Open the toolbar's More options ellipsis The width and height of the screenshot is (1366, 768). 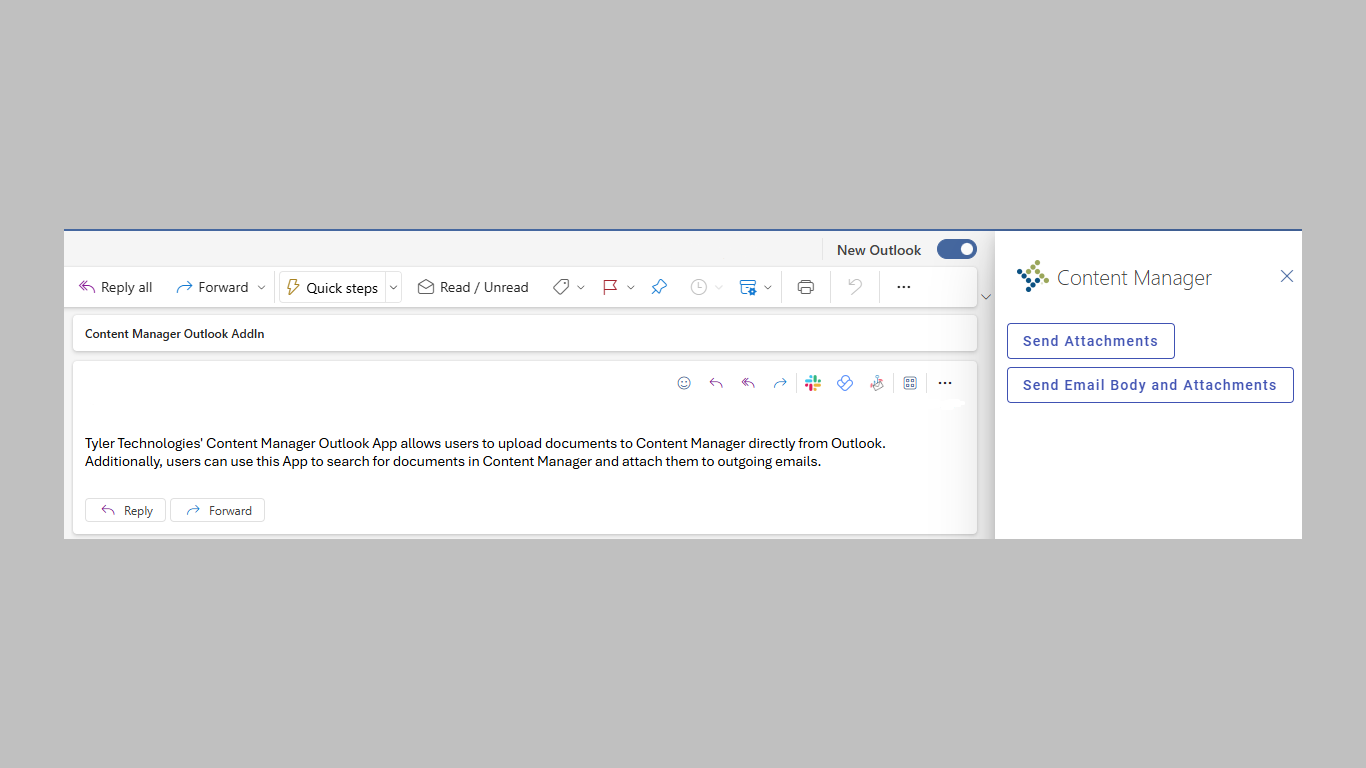(x=904, y=287)
